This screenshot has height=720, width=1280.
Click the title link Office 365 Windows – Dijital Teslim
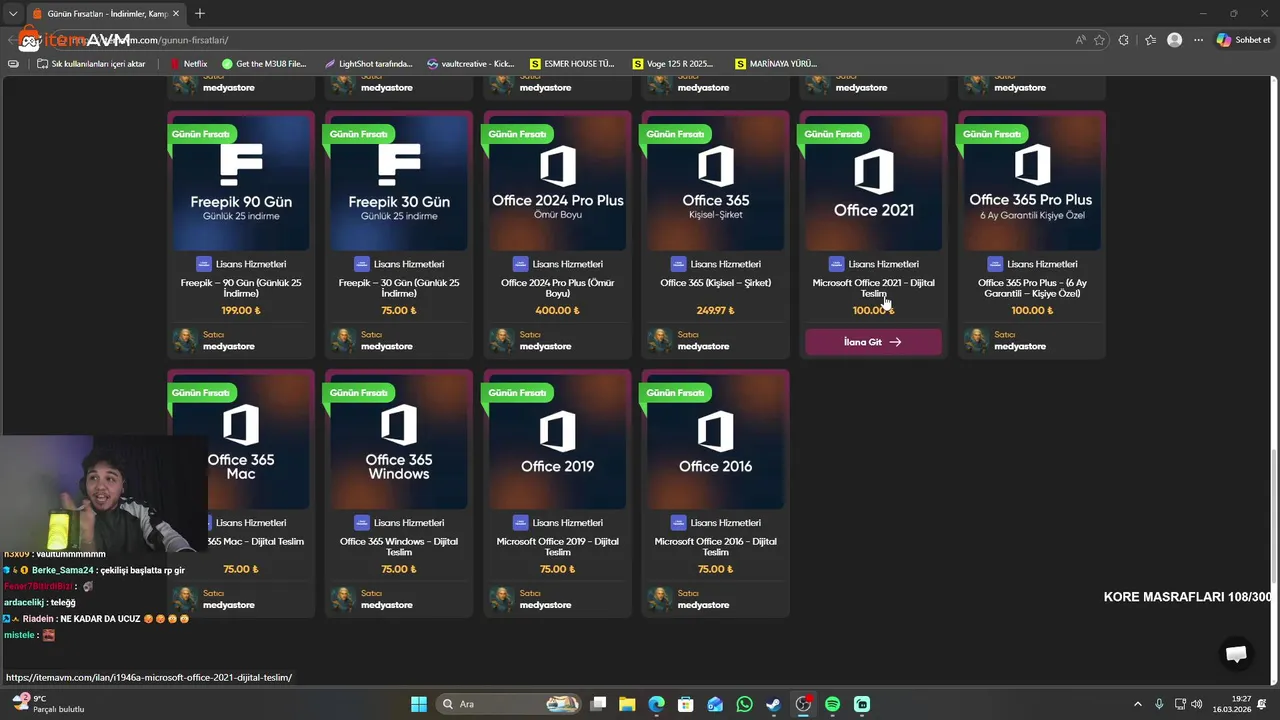[399, 547]
